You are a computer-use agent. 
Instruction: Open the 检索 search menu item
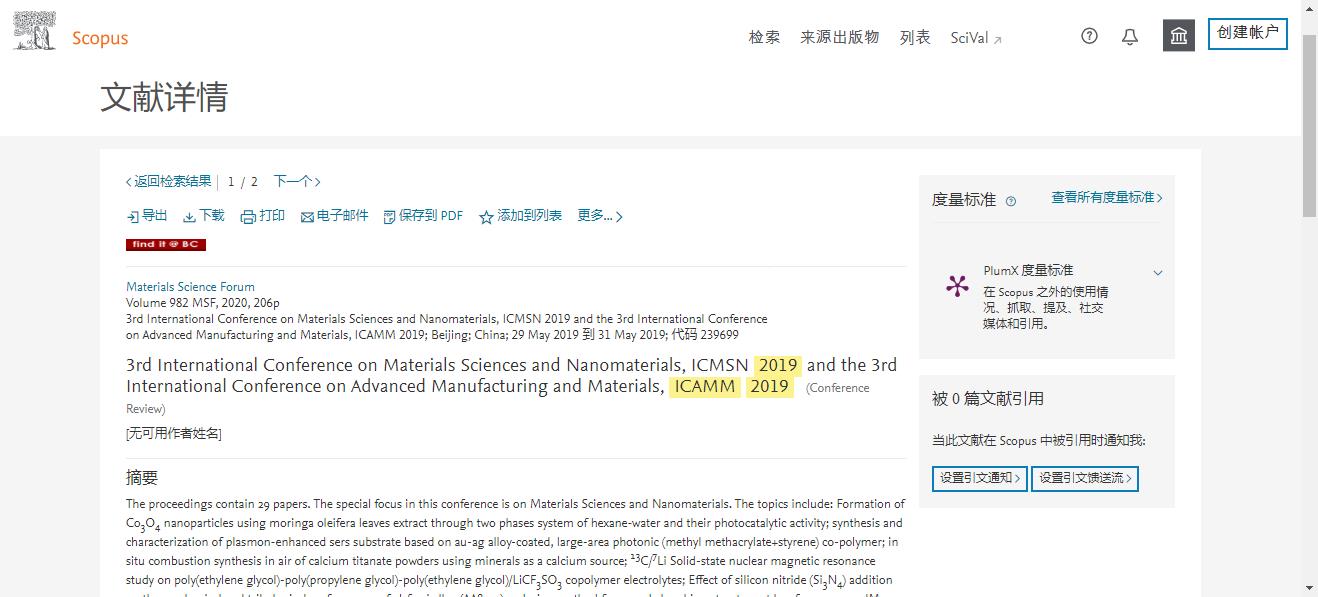pos(764,37)
